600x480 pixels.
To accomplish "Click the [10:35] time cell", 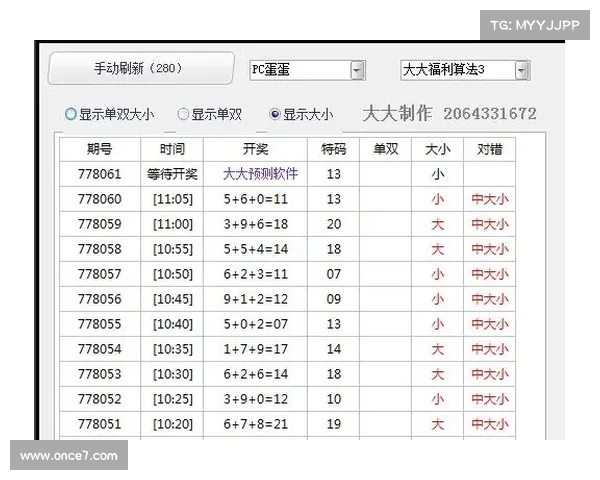I will pyautogui.click(x=173, y=349).
